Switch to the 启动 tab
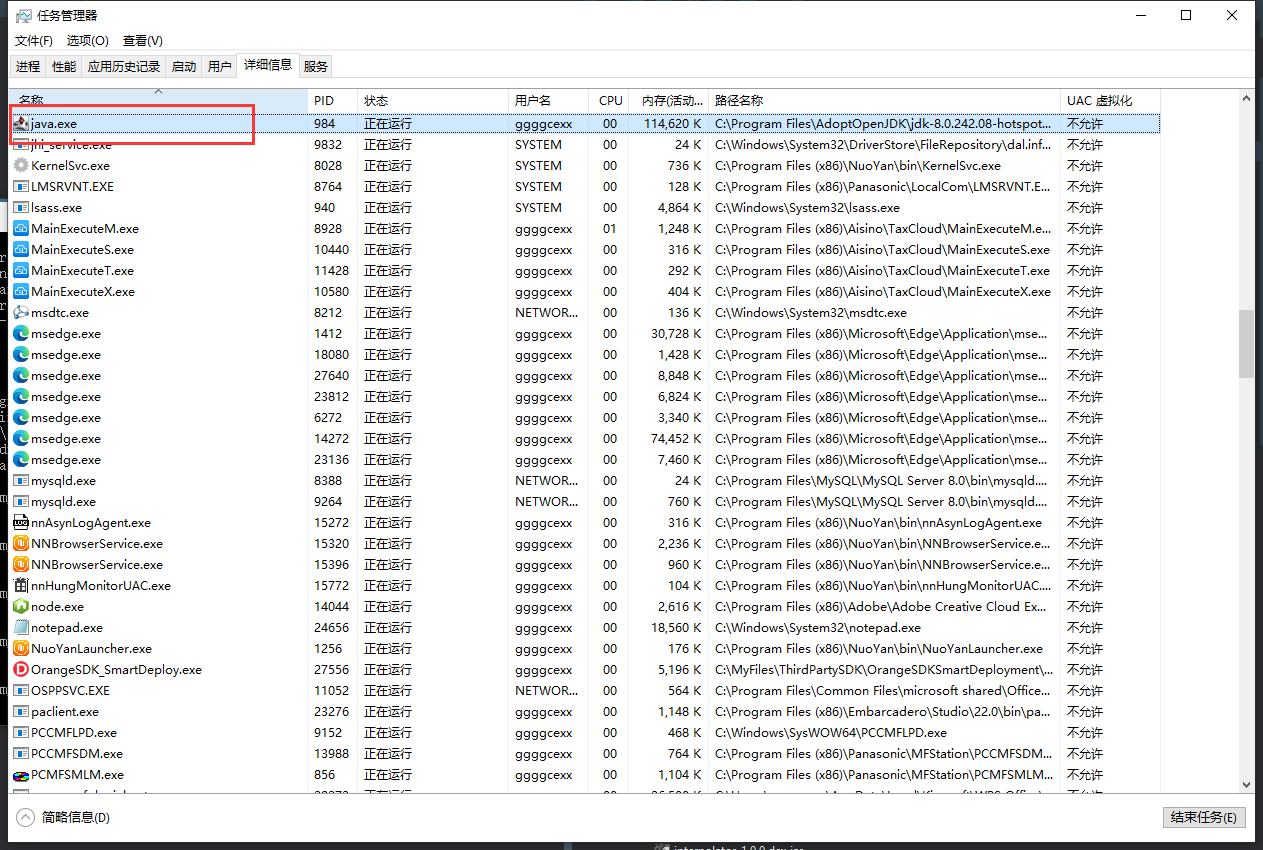 tap(184, 66)
